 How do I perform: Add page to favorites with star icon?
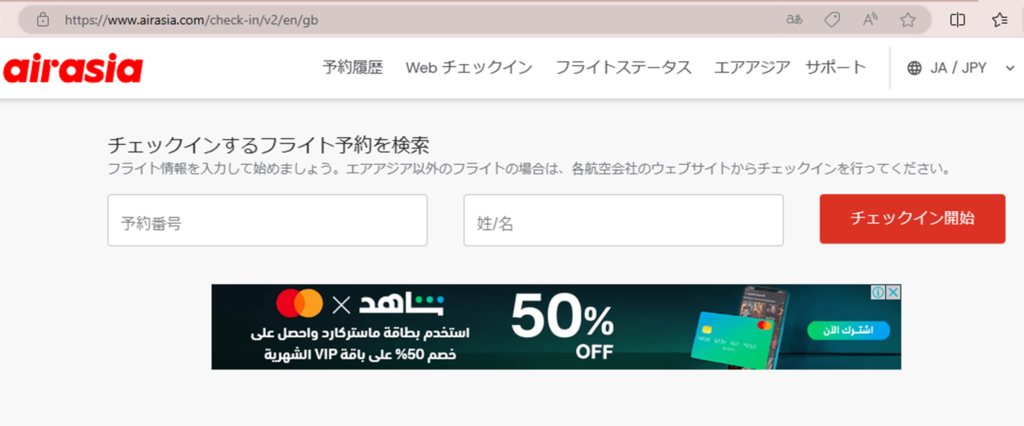(907, 20)
